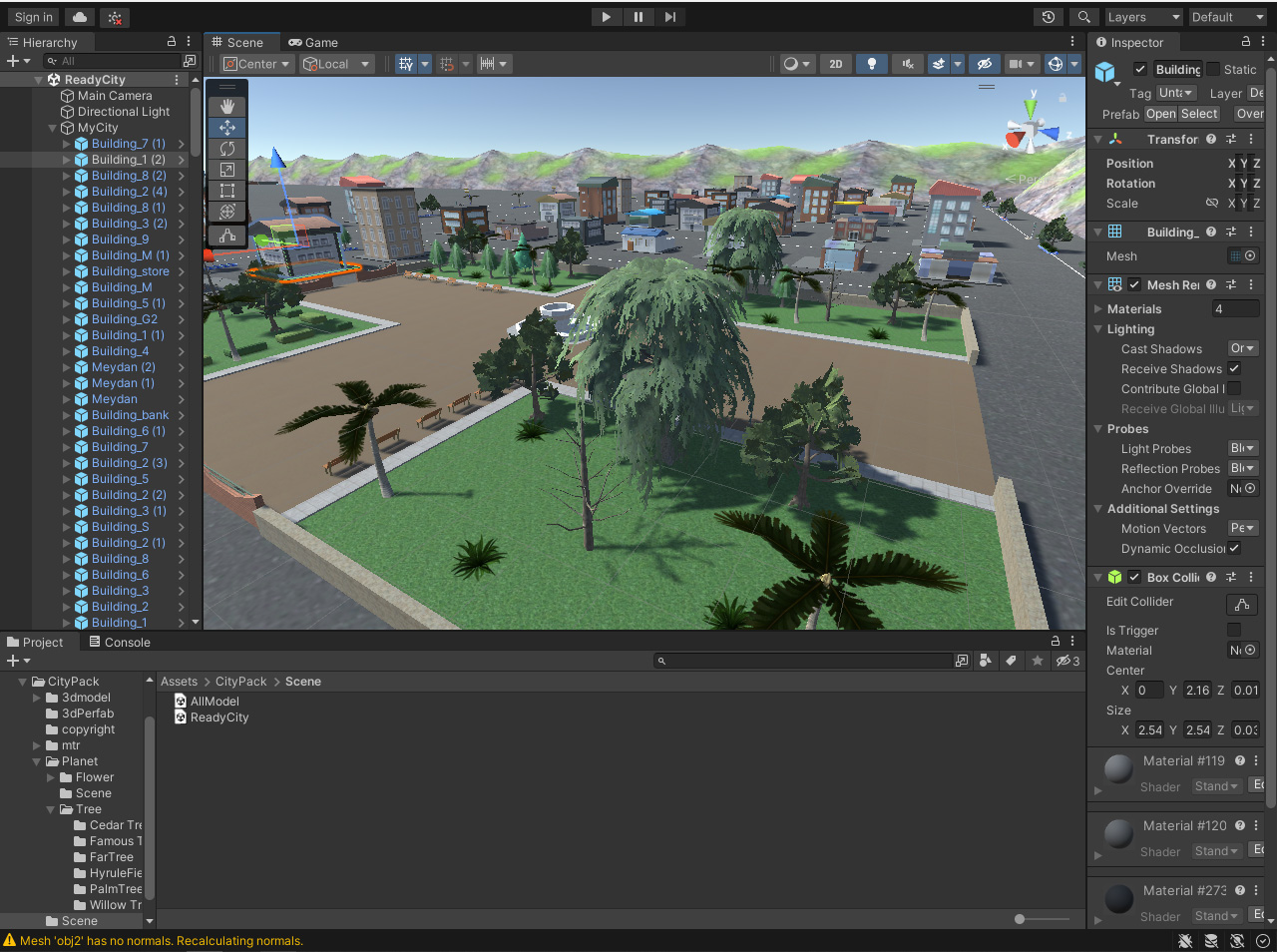Open the cloud services icon

coord(80,17)
